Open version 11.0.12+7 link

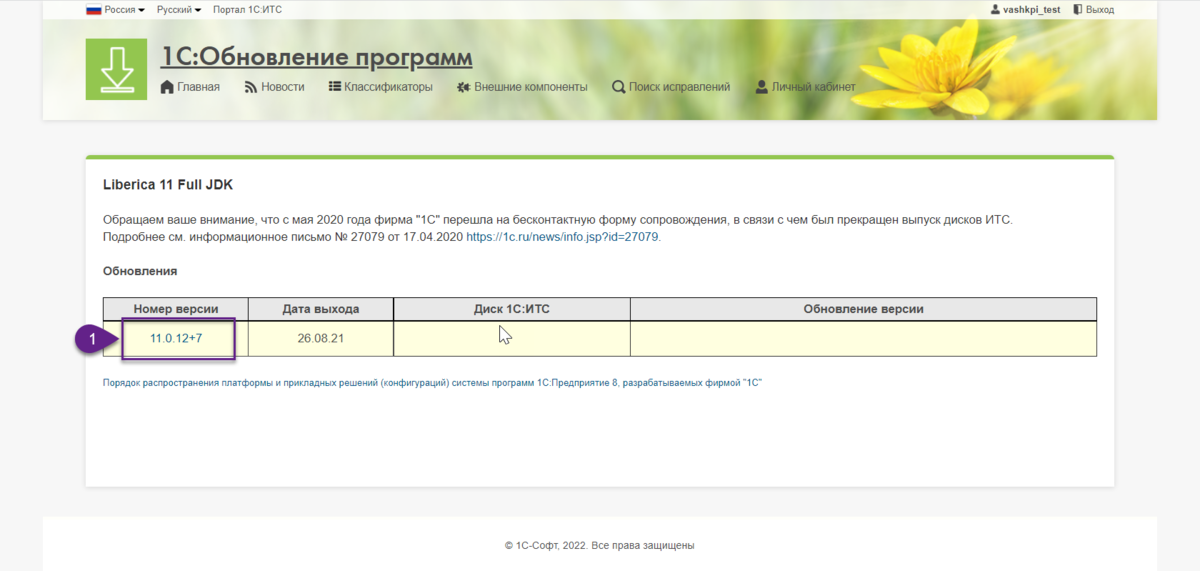(176, 338)
